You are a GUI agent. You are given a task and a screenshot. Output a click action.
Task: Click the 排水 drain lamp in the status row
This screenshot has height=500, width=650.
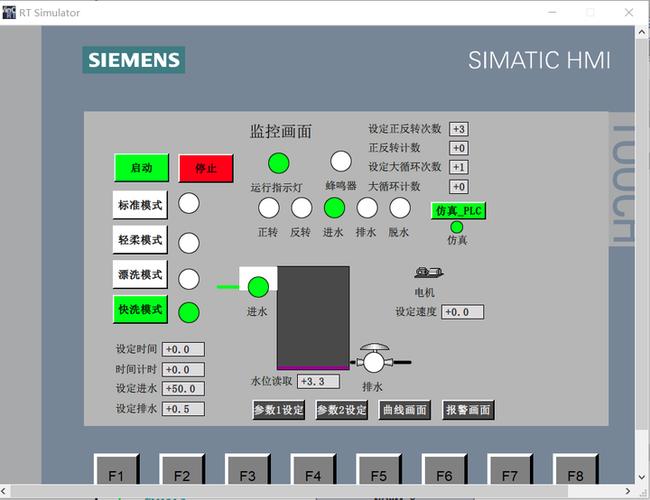(367, 208)
